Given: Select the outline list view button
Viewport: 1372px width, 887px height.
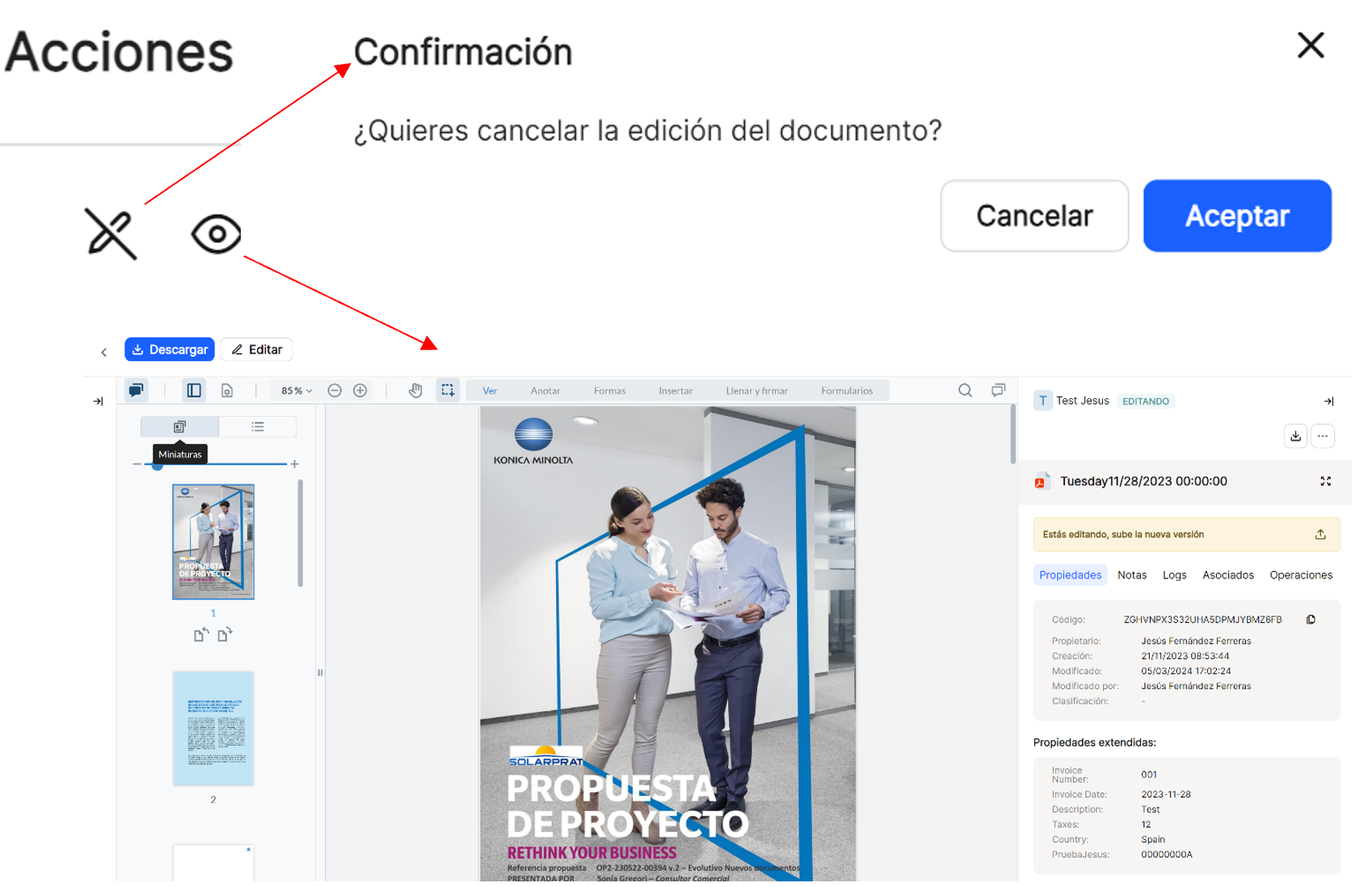Looking at the screenshot, I should (x=258, y=427).
